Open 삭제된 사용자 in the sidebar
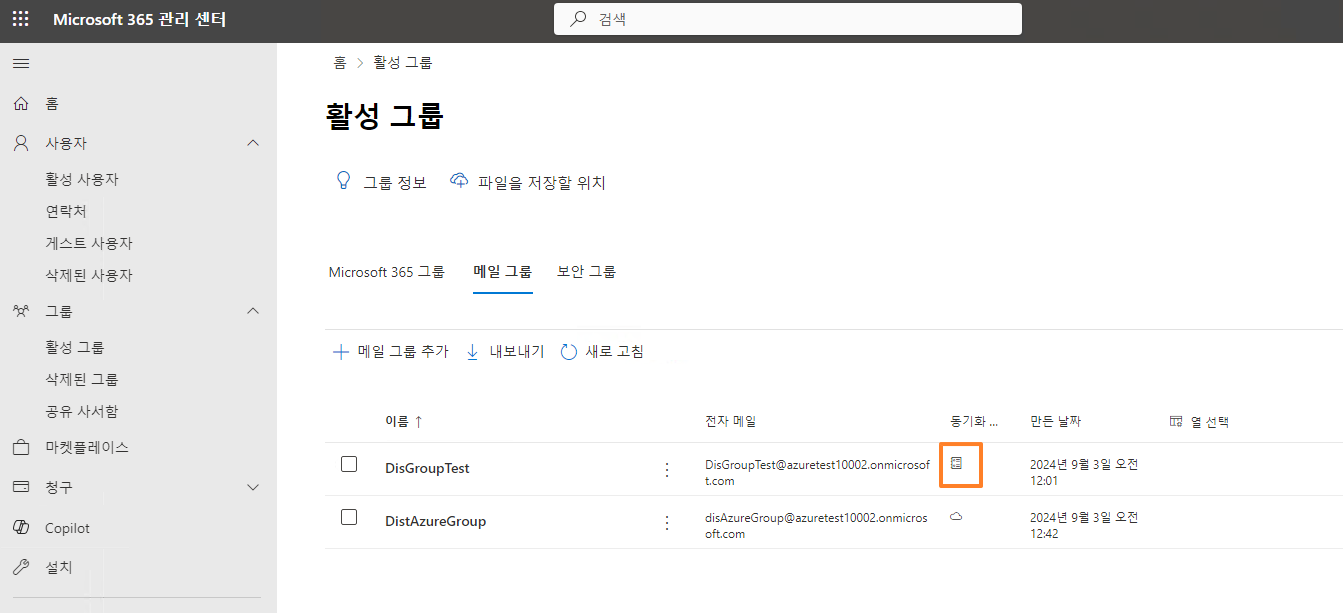The width and height of the screenshot is (1343, 613). click(89, 275)
